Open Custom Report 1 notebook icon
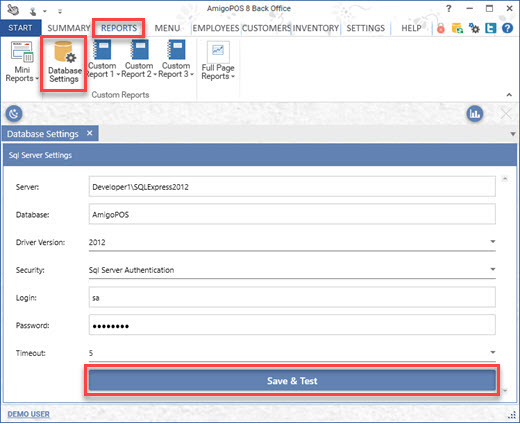The image size is (520, 424). [102, 49]
